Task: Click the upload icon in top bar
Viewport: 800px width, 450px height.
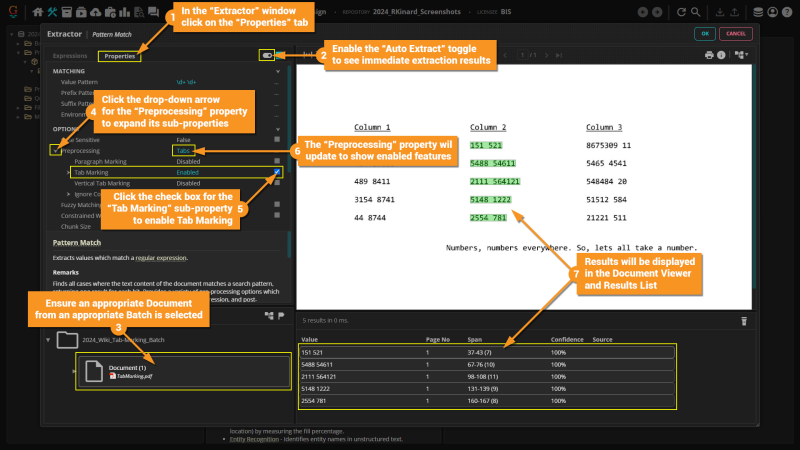Action: coord(734,12)
